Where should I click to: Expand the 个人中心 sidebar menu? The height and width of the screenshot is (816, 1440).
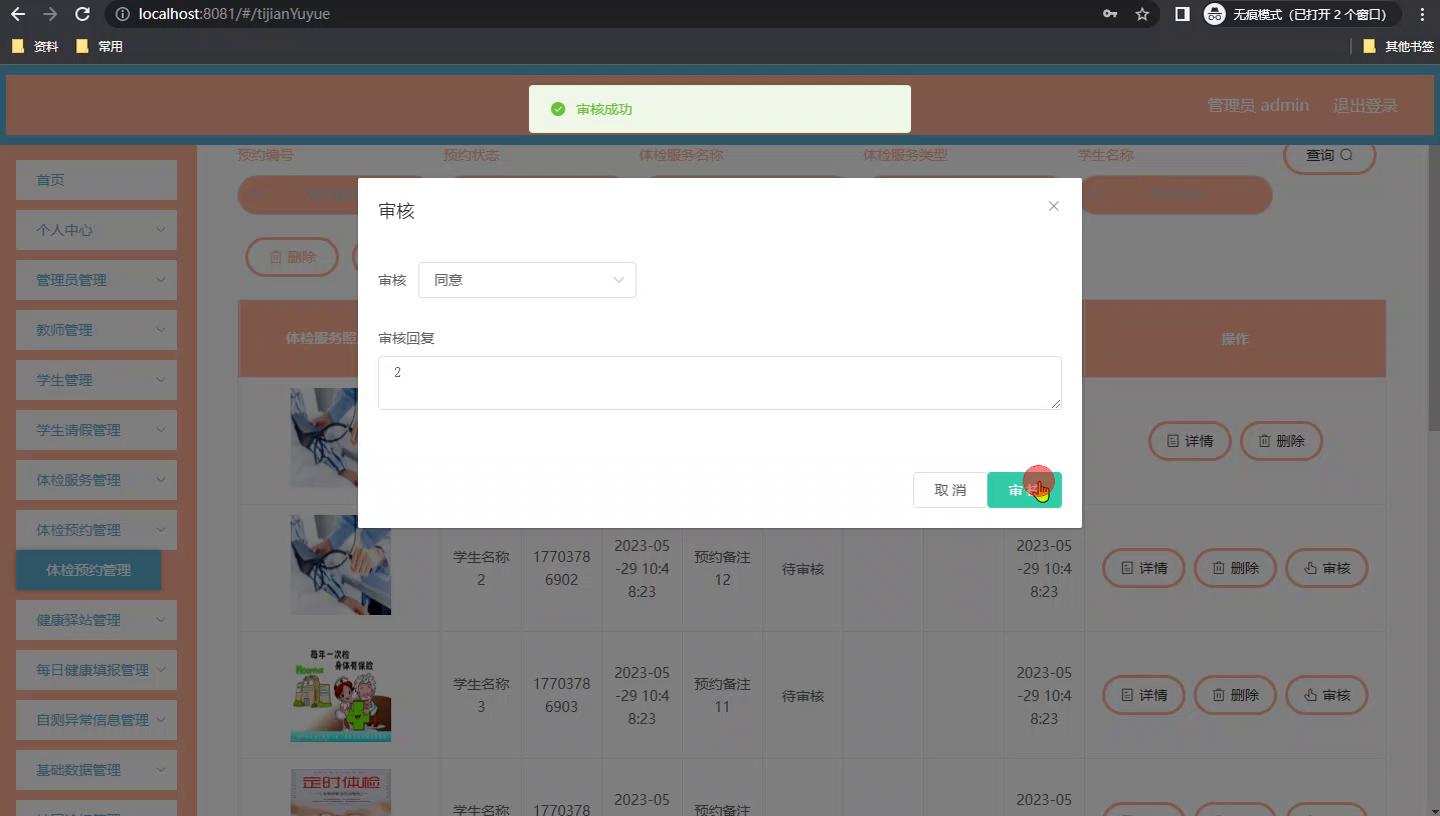[96, 230]
